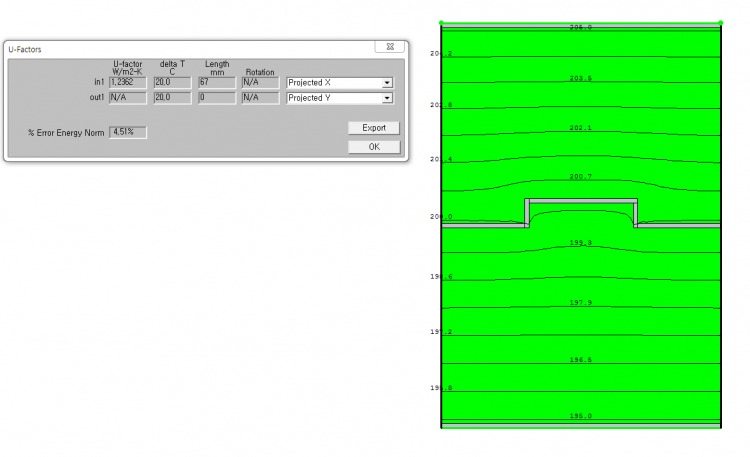Click the Export button
The image size is (750, 457).
pyautogui.click(x=374, y=128)
